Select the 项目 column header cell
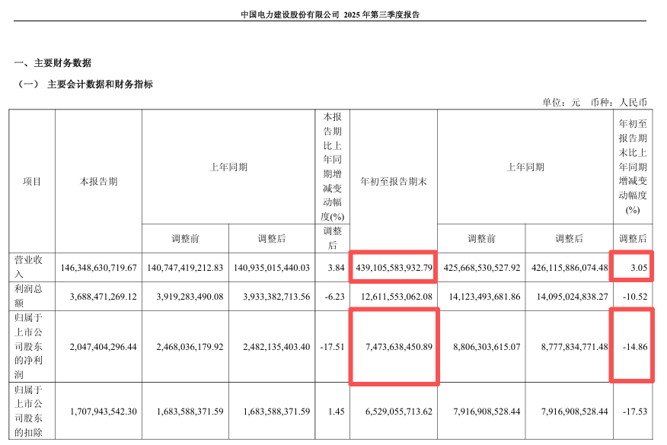 point(33,182)
